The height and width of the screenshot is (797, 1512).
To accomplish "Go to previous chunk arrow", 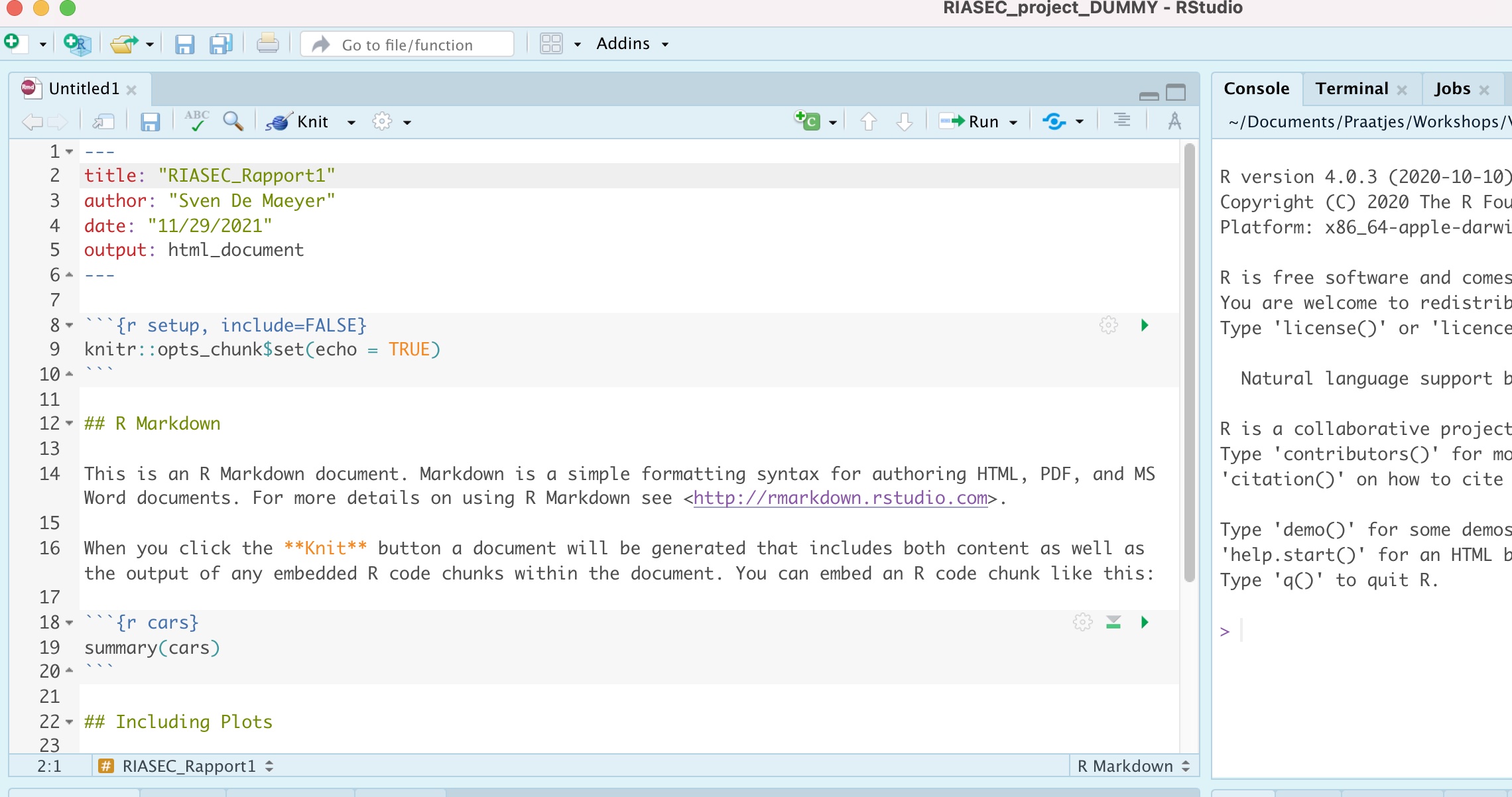I will click(x=869, y=121).
